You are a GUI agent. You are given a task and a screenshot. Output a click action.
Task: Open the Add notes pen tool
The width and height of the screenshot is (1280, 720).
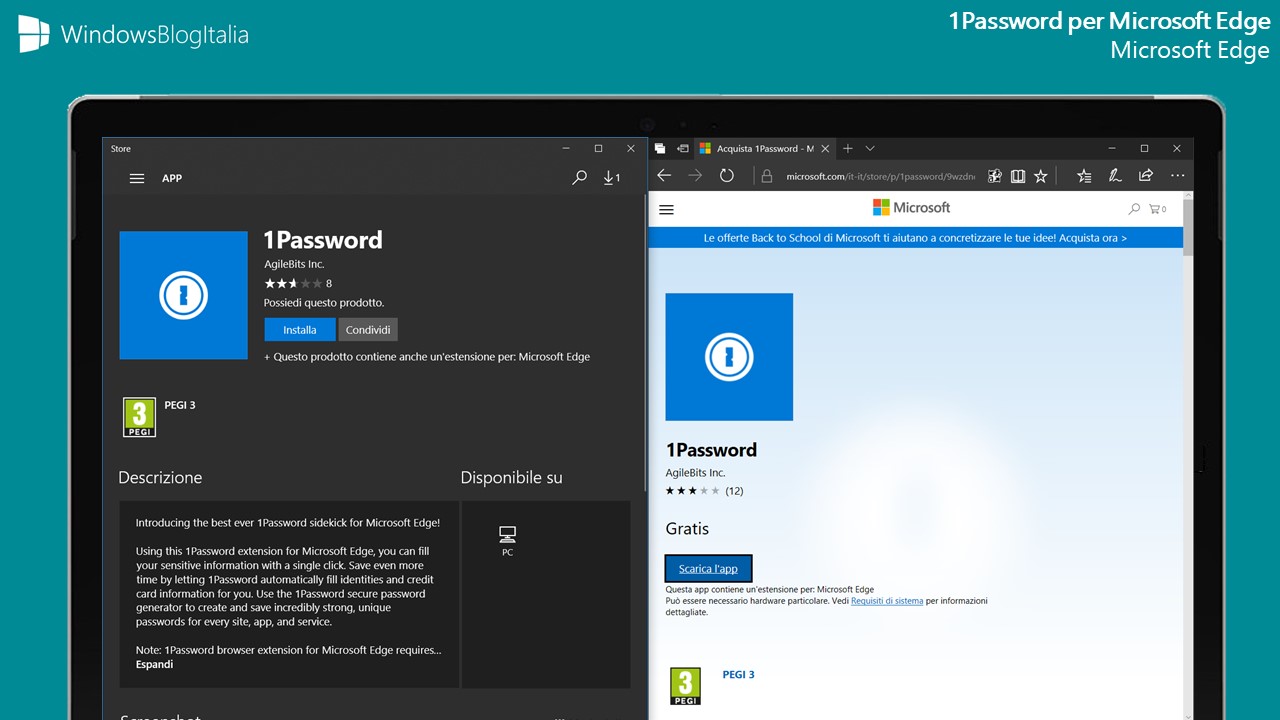1115,176
